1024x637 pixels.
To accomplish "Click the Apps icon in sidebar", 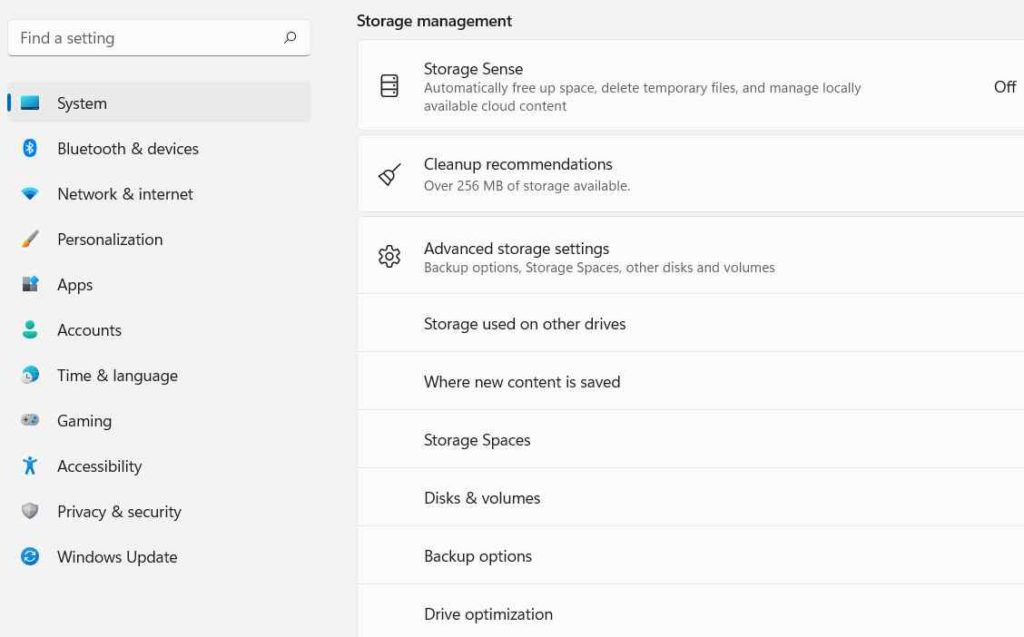I will 30,284.
